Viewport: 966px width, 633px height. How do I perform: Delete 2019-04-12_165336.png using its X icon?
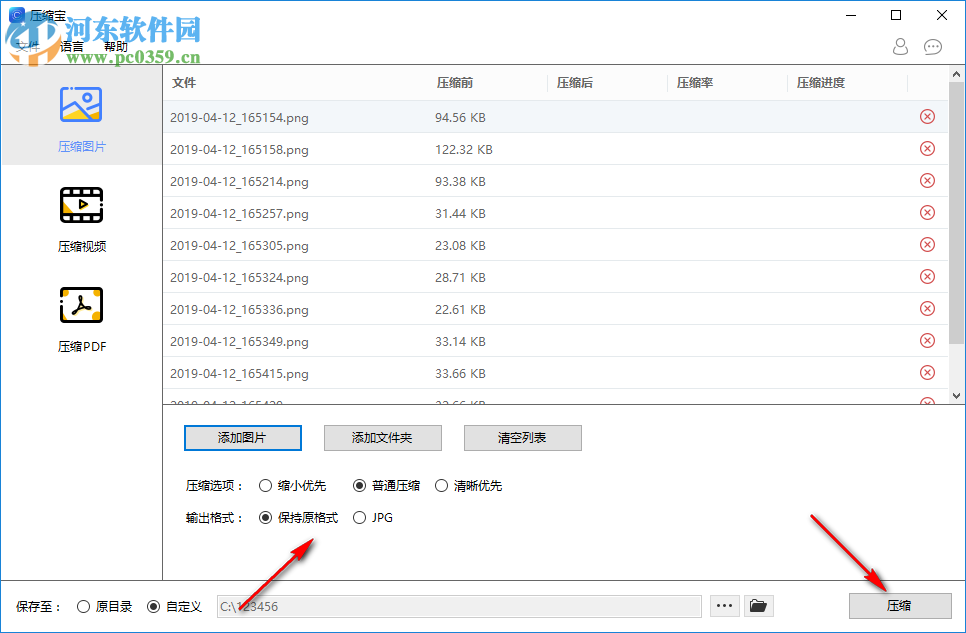point(927,309)
